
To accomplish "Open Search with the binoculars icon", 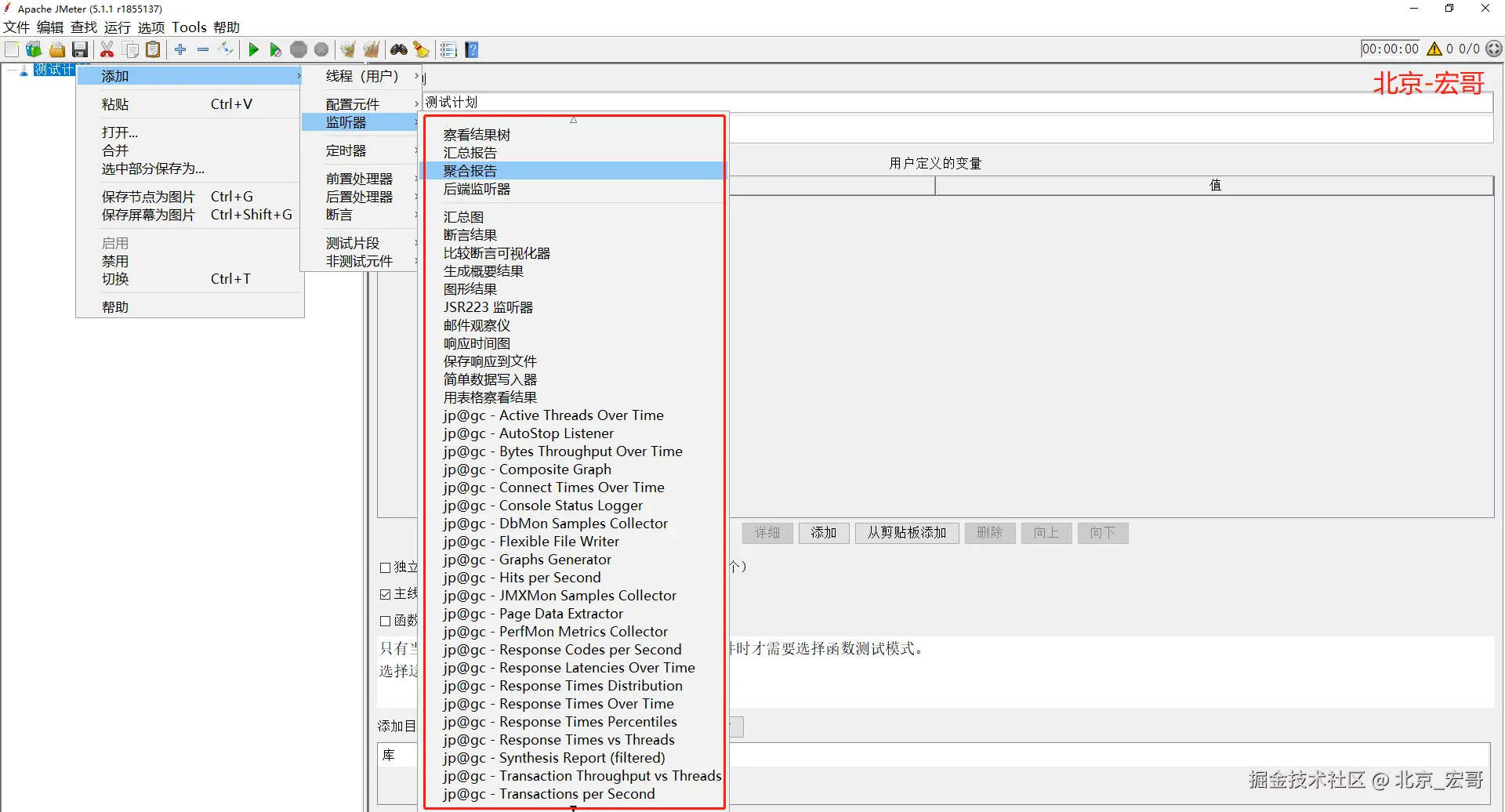I will [399, 49].
